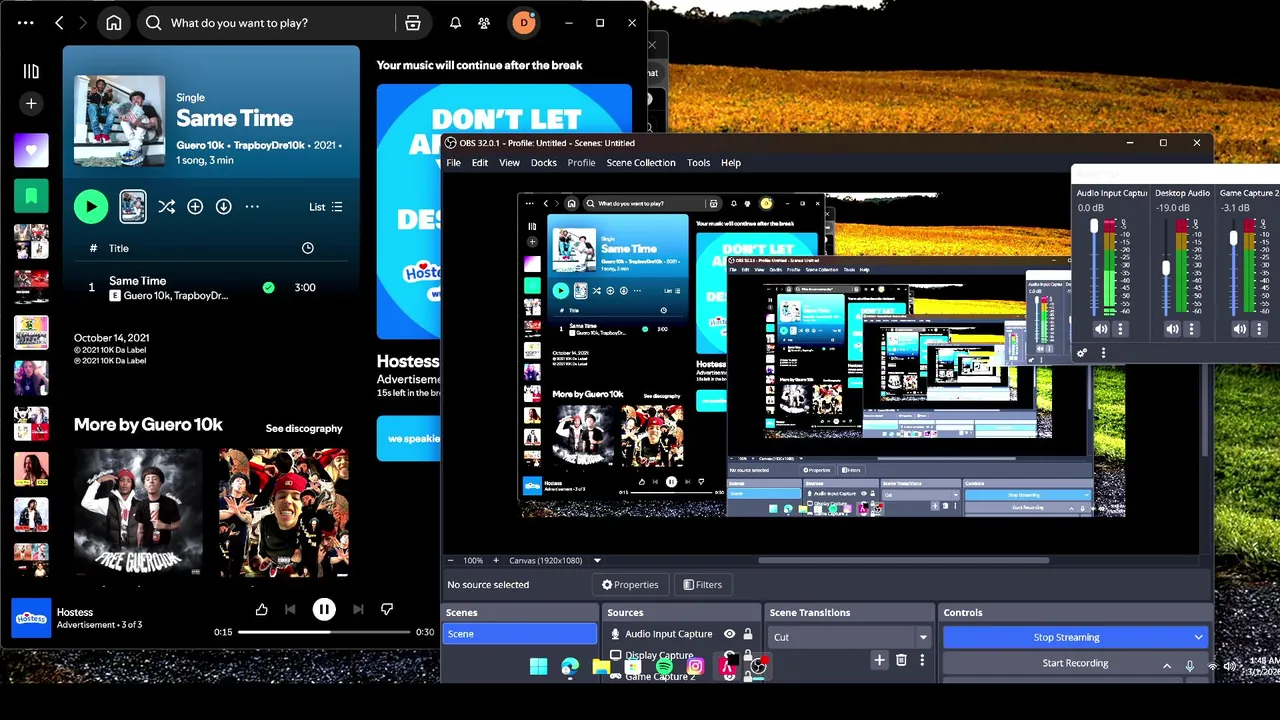Open source Properties button
1280x720 pixels.
pos(630,585)
